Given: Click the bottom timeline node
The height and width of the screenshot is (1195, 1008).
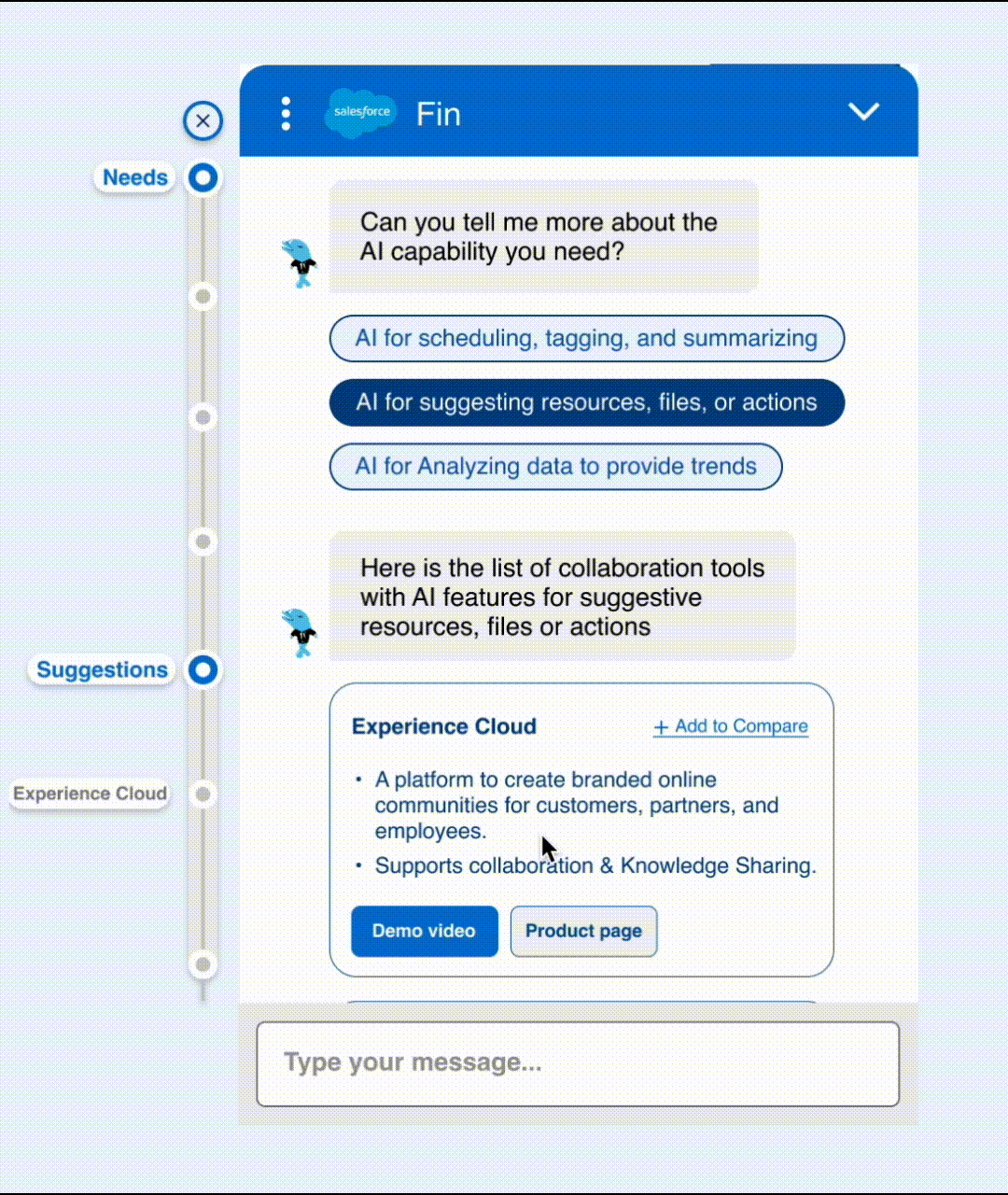Looking at the screenshot, I should click(203, 963).
